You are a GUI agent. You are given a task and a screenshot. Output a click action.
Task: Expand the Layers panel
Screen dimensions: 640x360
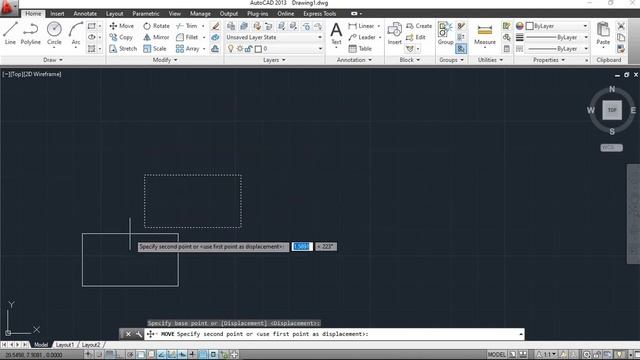pos(274,60)
